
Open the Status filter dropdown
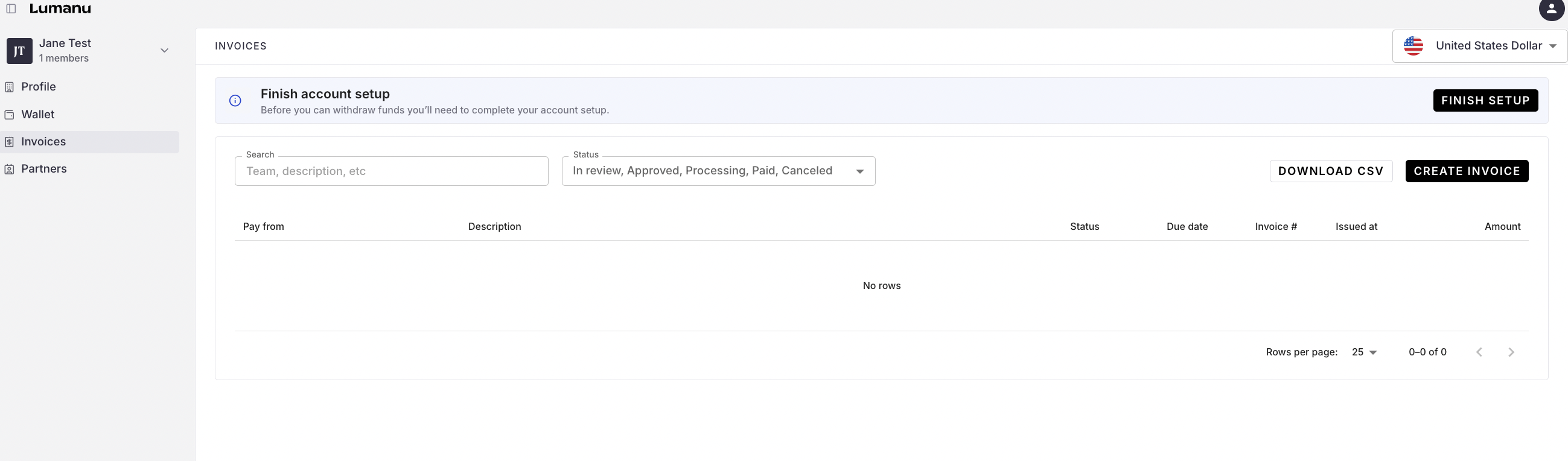tap(718, 171)
